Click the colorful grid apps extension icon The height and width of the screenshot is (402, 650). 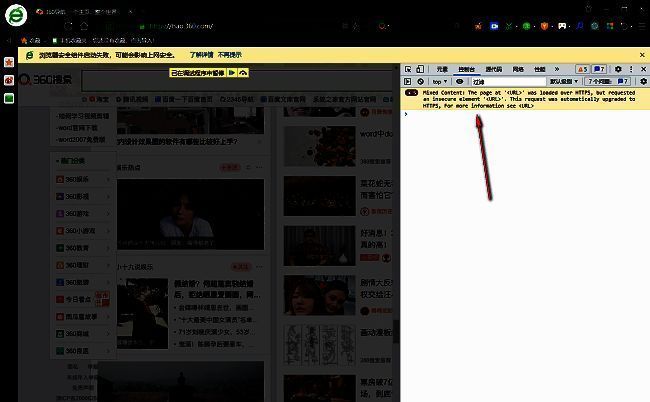610,26
